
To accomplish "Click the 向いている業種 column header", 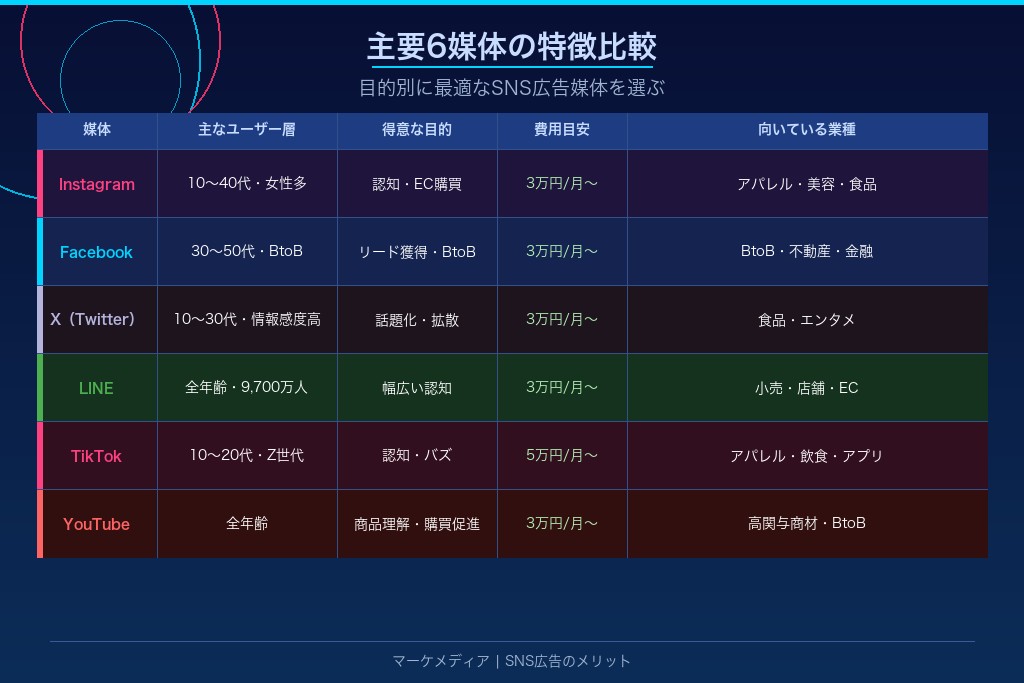I will [807, 130].
